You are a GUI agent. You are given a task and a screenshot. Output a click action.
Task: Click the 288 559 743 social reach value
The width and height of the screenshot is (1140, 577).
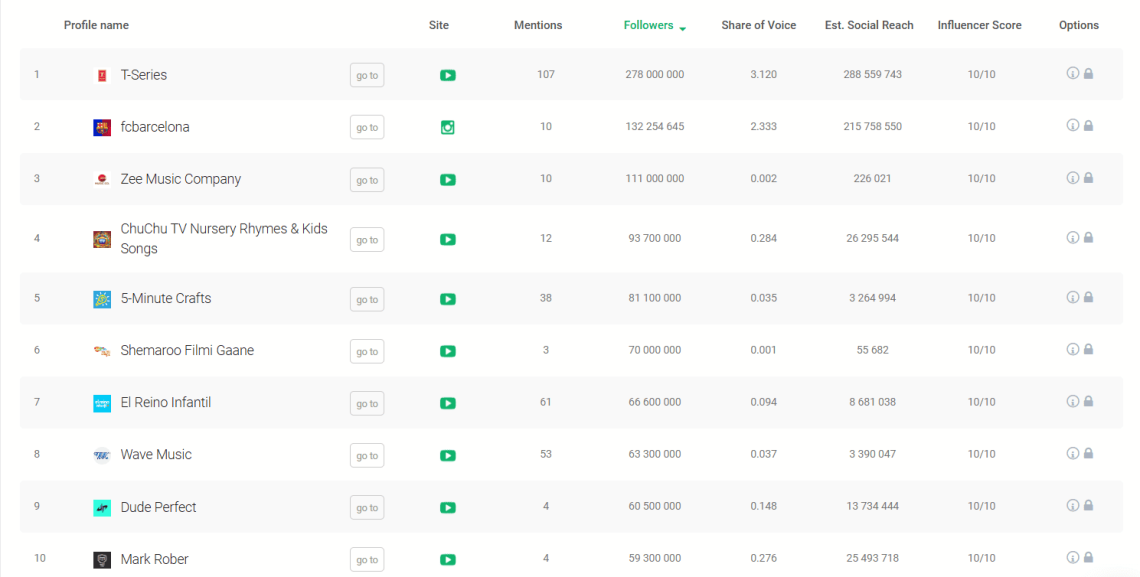(872, 74)
